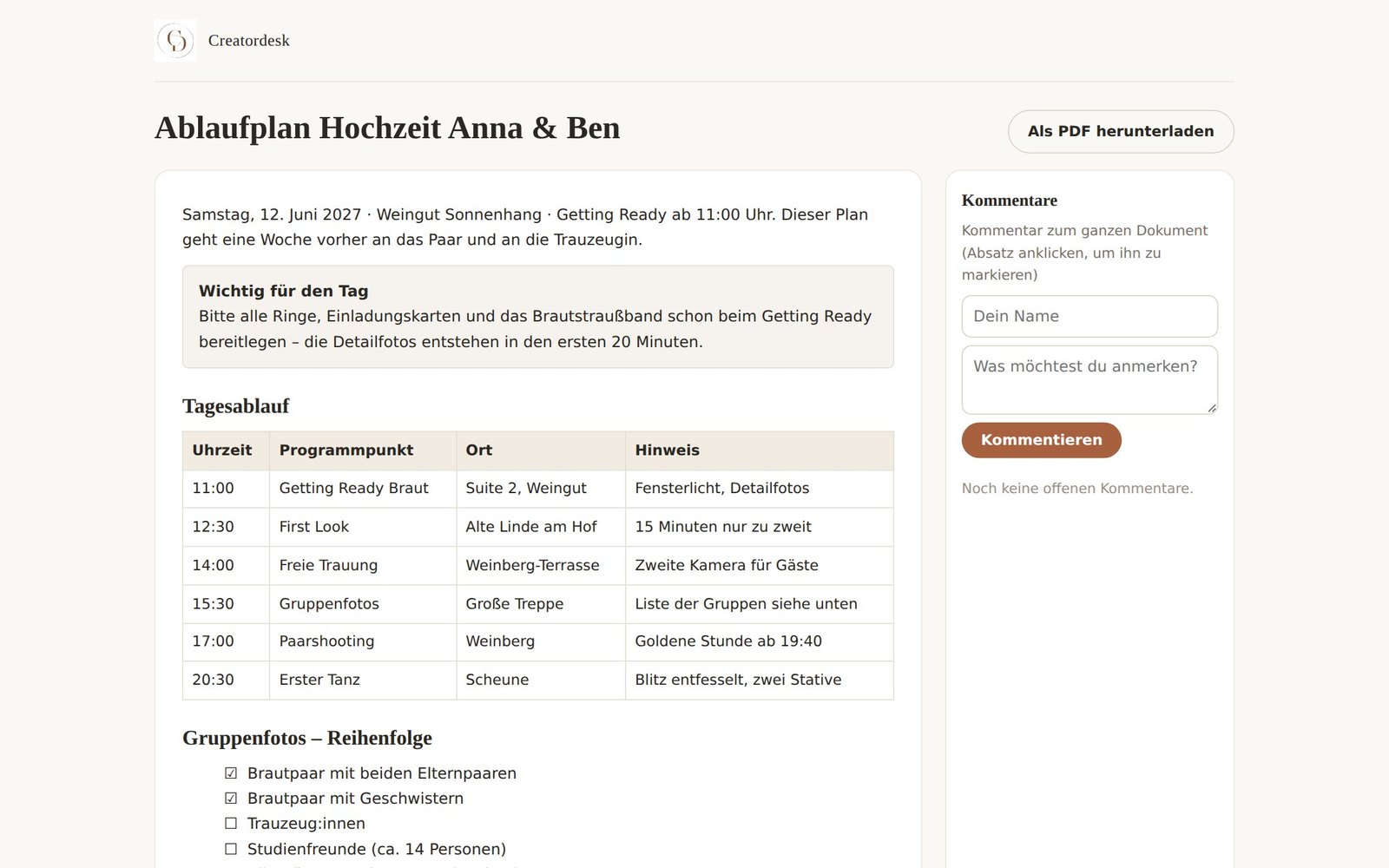Select the 'First Look' table cell
The width and height of the screenshot is (1389, 868).
pos(363,527)
